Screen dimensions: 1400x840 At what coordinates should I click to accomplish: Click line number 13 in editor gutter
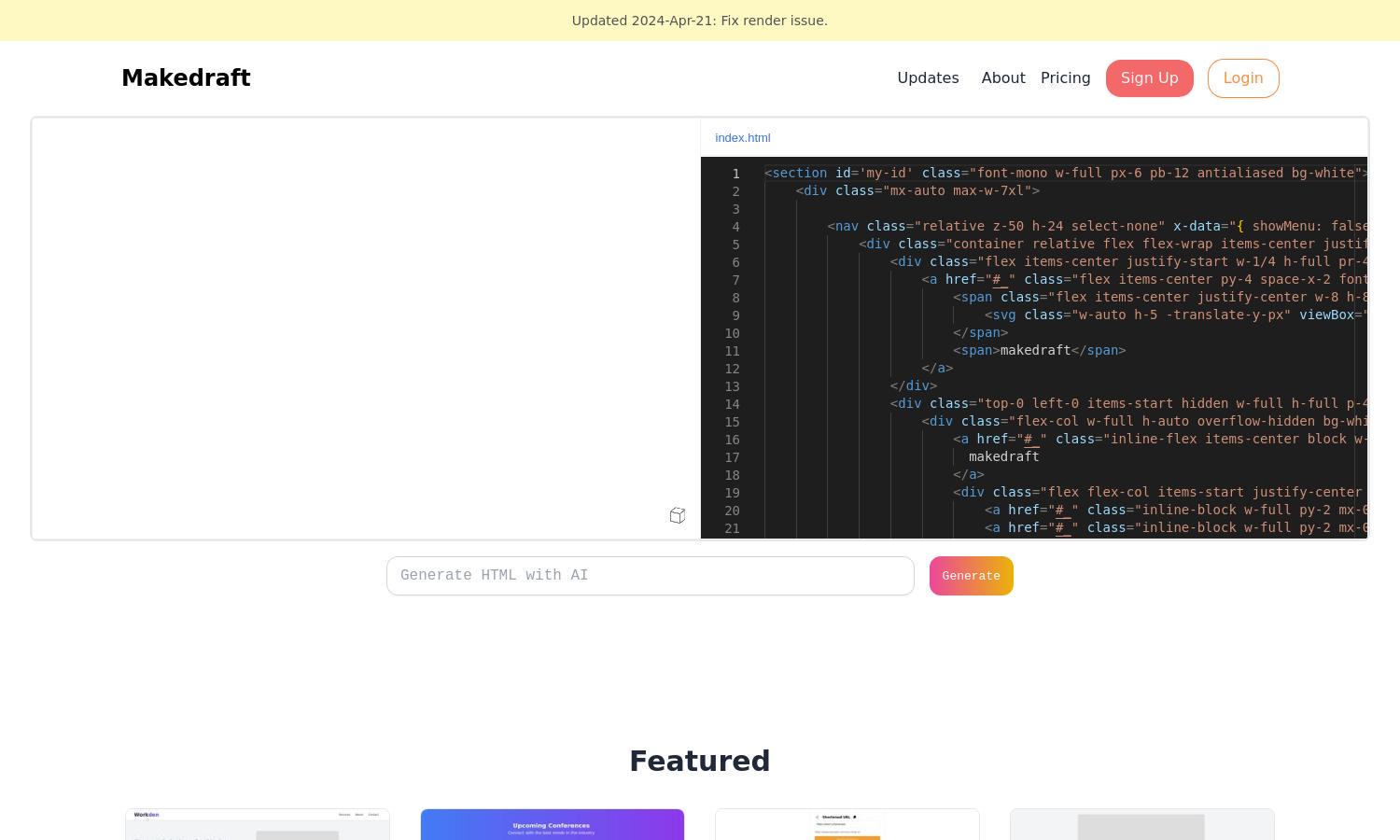(732, 386)
